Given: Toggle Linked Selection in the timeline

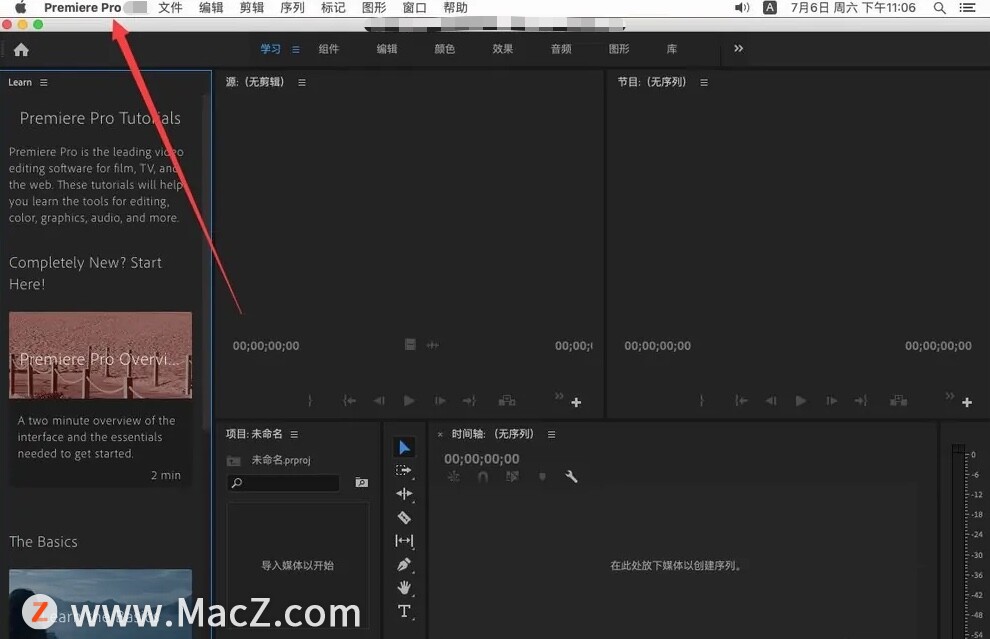Looking at the screenshot, I should tap(512, 477).
